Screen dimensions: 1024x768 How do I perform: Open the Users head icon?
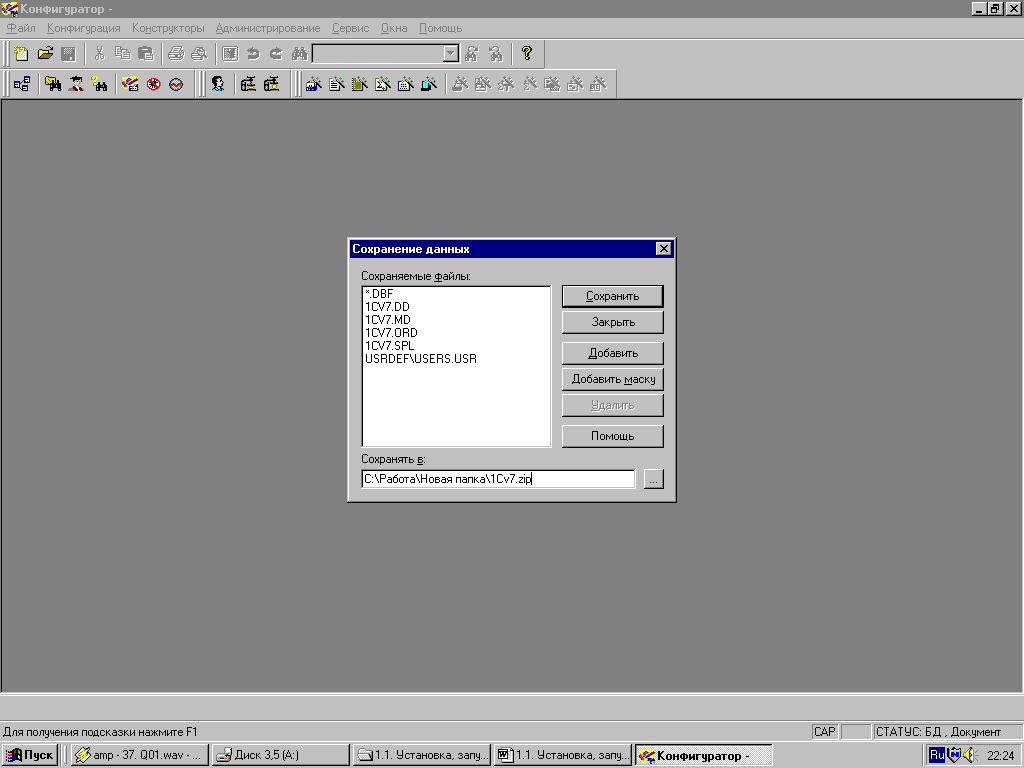pyautogui.click(x=218, y=84)
